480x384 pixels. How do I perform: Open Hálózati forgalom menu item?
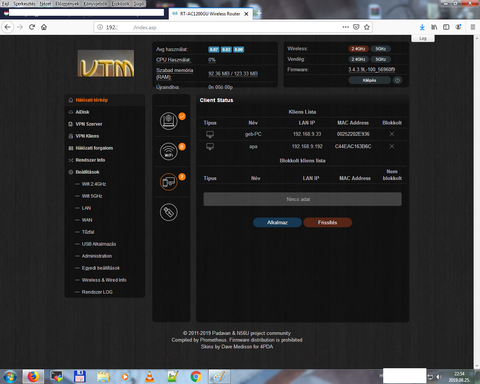coord(94,148)
